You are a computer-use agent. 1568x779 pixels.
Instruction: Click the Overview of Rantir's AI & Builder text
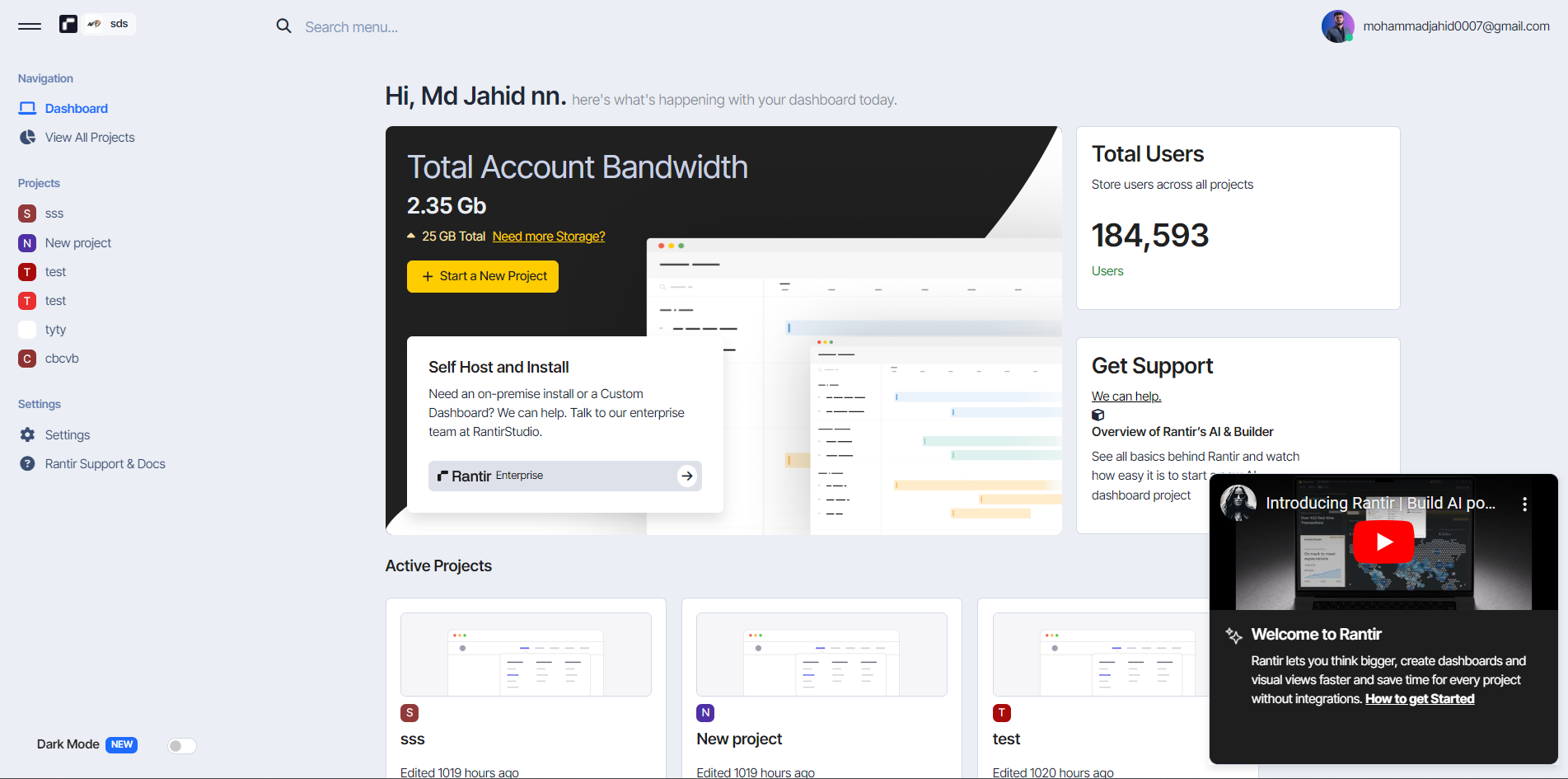click(x=1182, y=432)
